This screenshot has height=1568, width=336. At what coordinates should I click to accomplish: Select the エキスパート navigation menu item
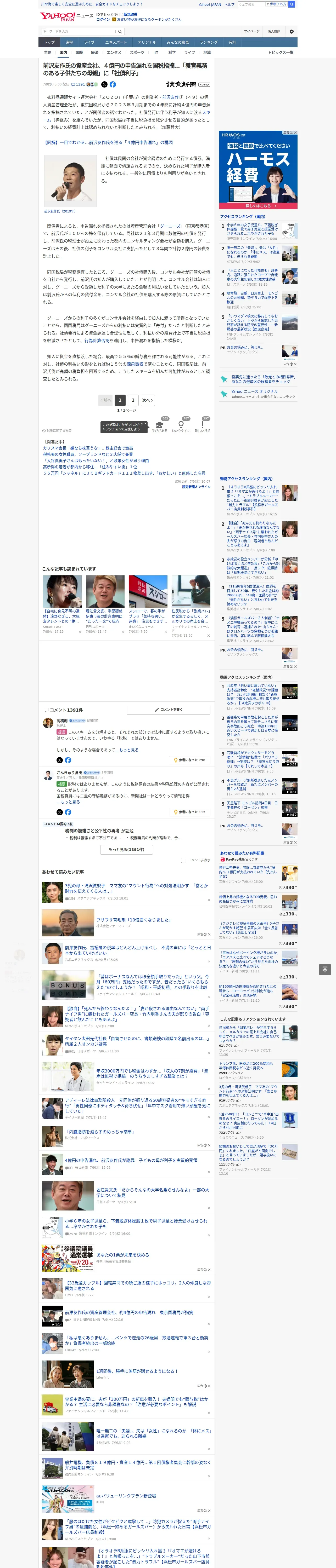click(x=116, y=43)
